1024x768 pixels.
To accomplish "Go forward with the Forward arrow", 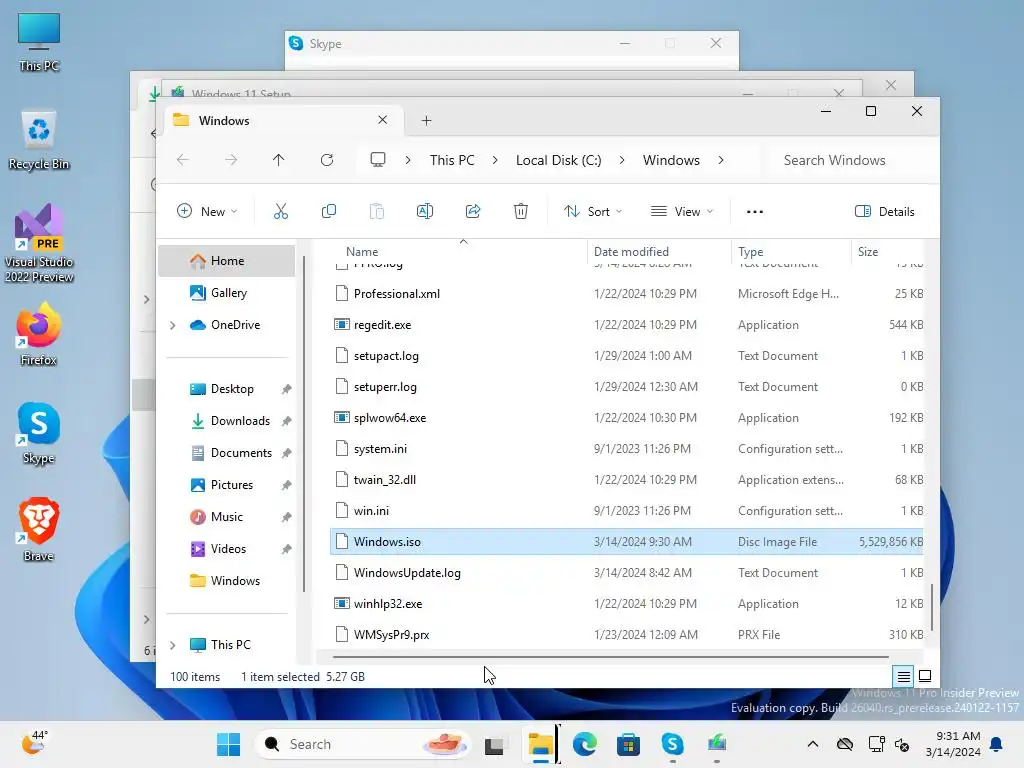I will (231, 160).
